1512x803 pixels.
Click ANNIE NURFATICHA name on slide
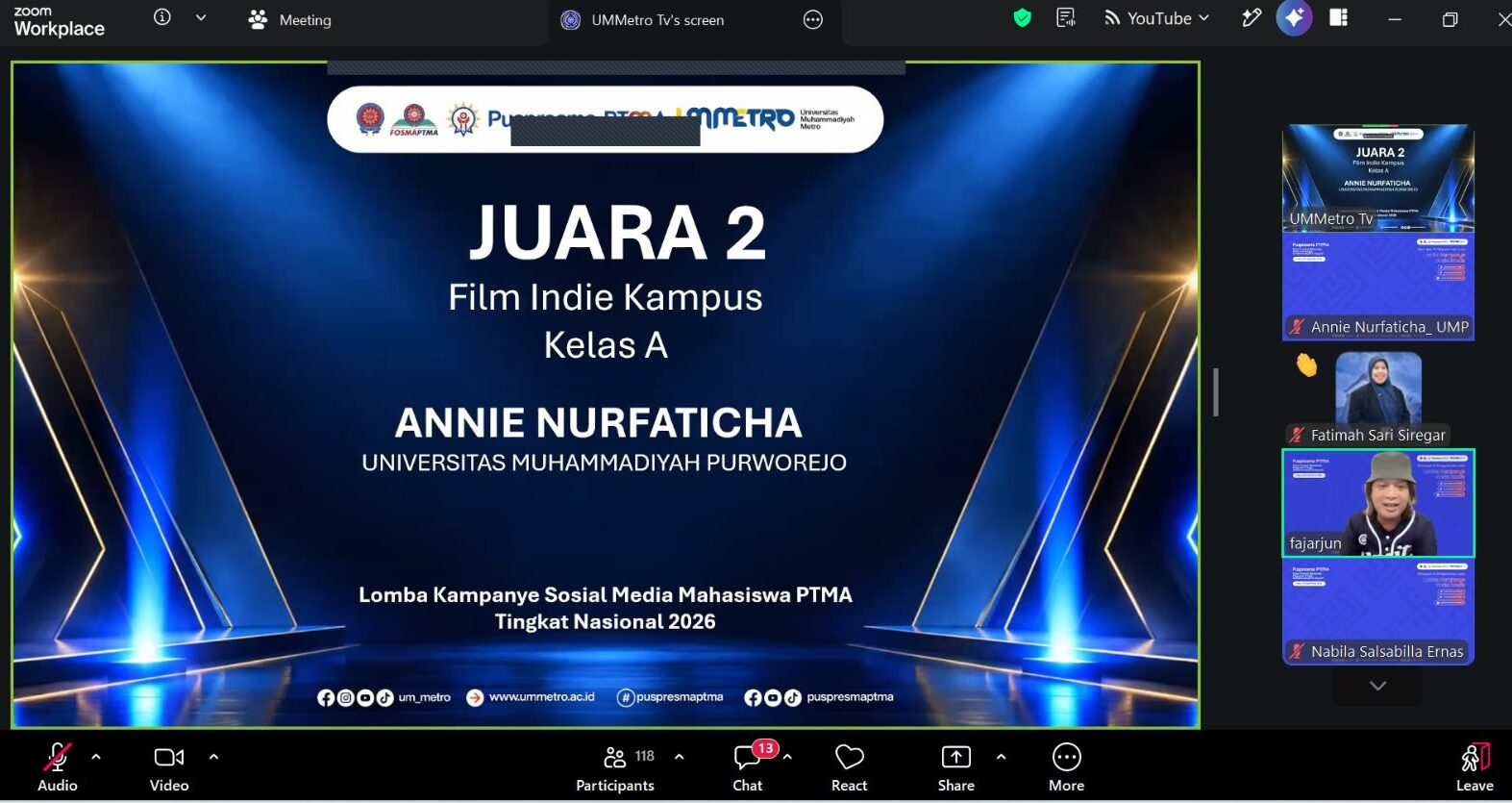(x=598, y=423)
